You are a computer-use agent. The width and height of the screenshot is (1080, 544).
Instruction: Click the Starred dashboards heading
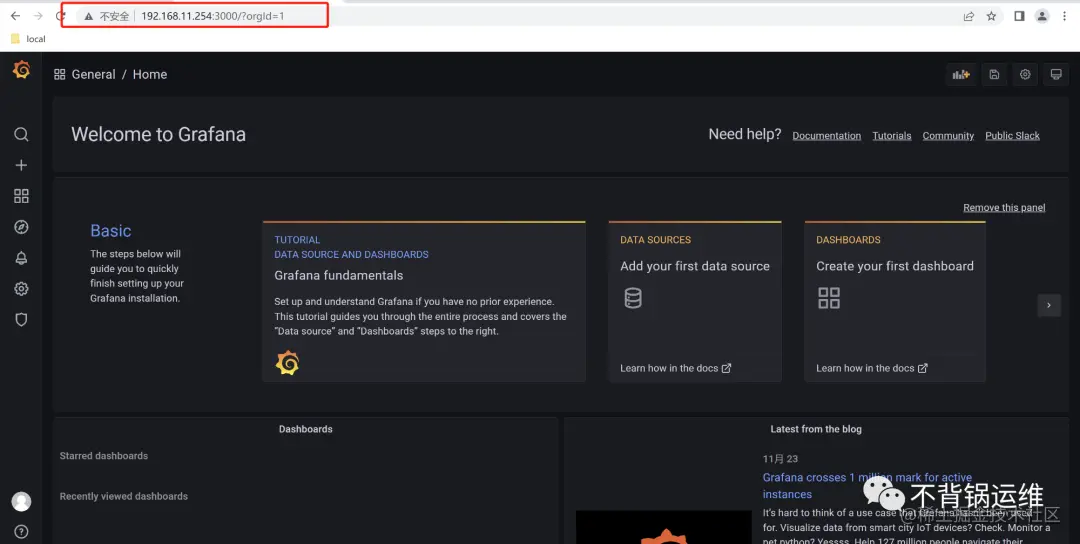104,456
